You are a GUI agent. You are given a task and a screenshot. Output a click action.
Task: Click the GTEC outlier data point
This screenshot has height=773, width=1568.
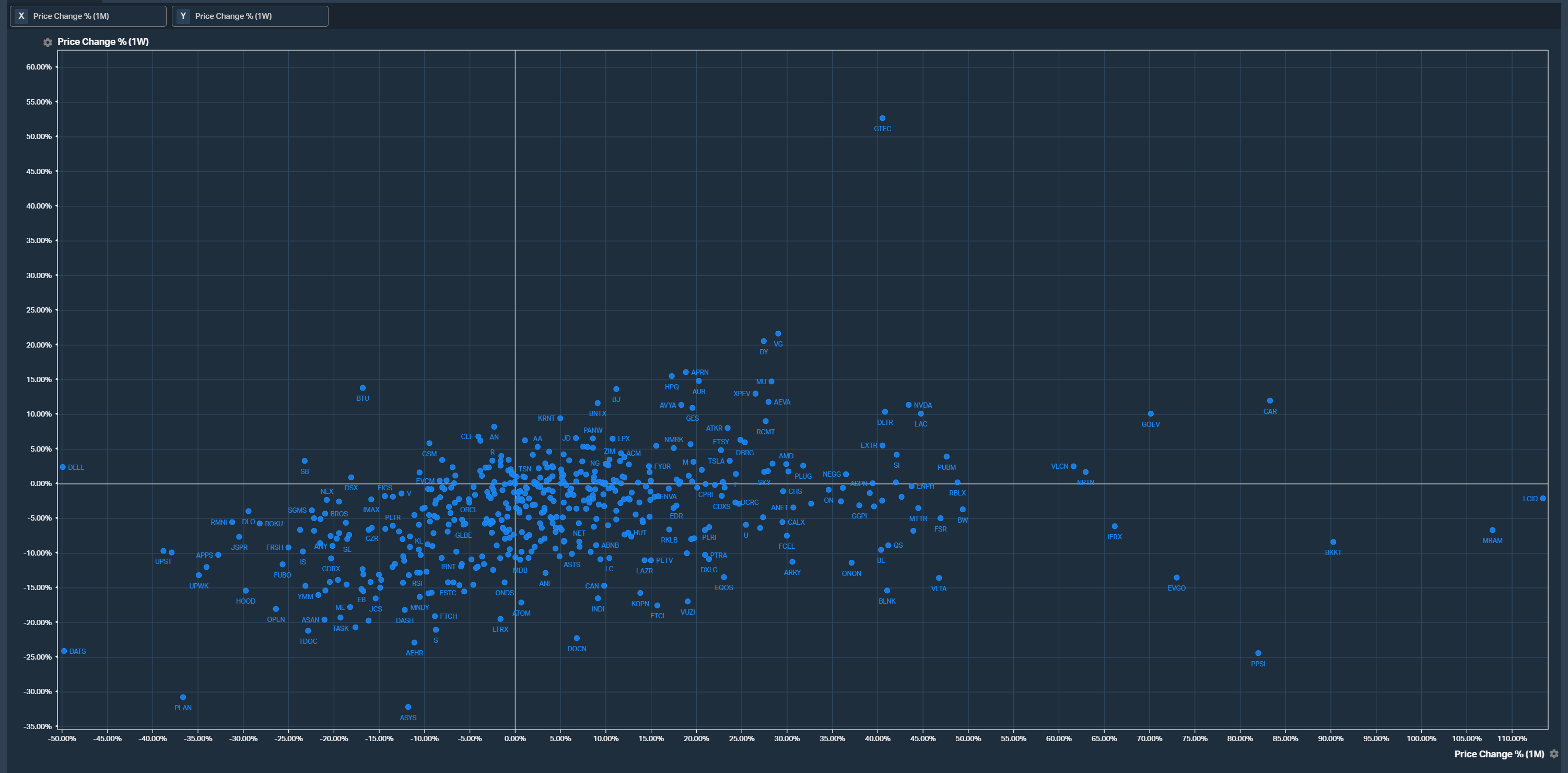tap(882, 118)
